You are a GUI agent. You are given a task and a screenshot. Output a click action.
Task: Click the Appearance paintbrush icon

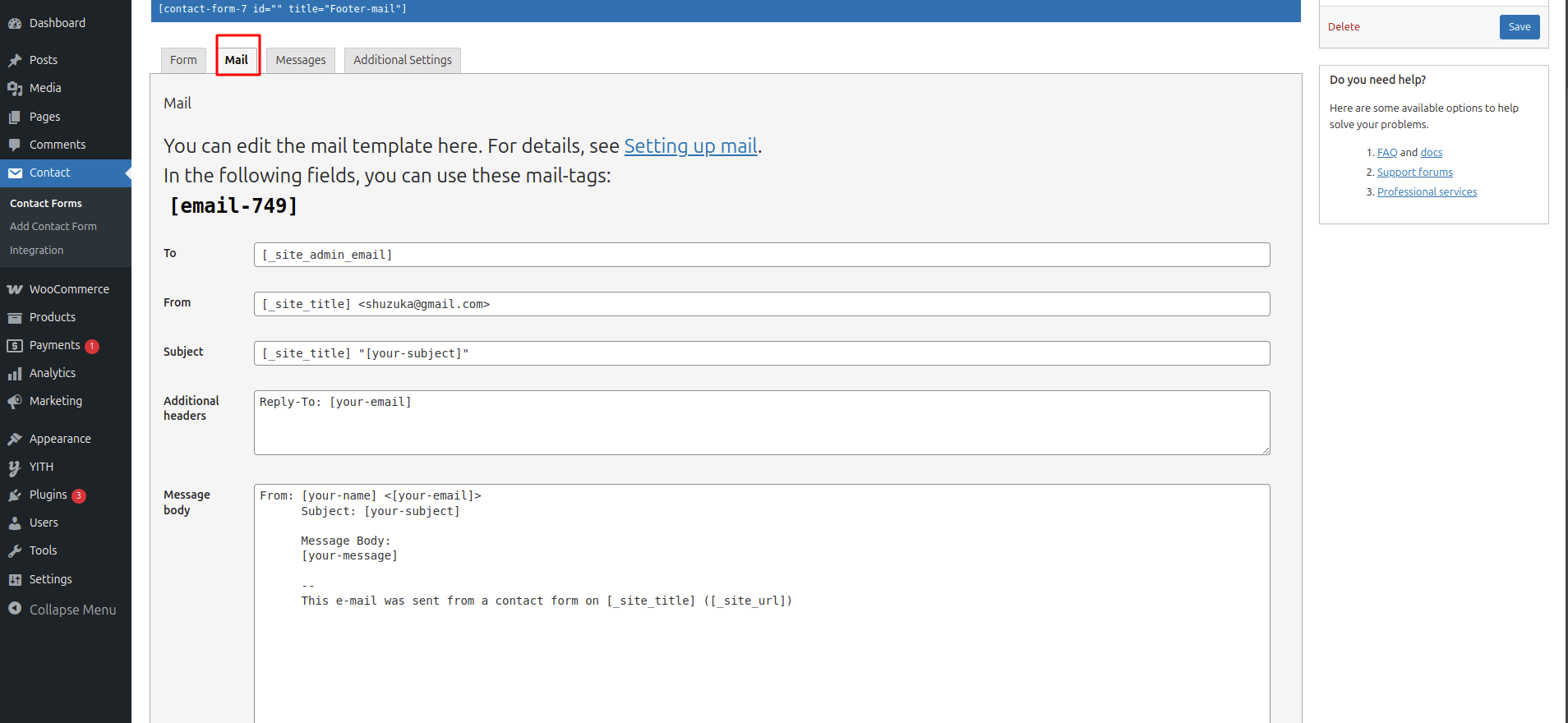pyautogui.click(x=15, y=440)
